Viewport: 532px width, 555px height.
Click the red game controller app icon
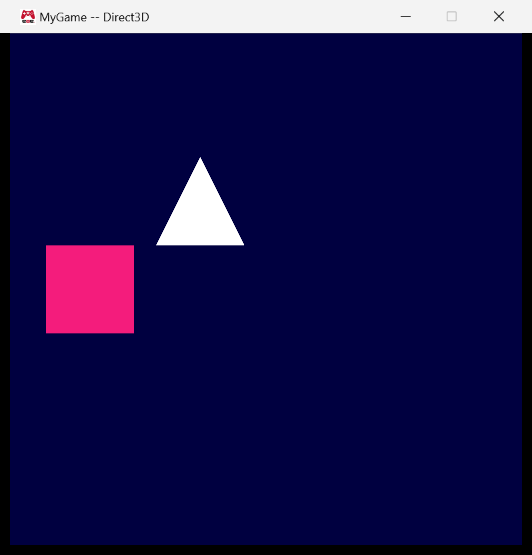pos(28,17)
